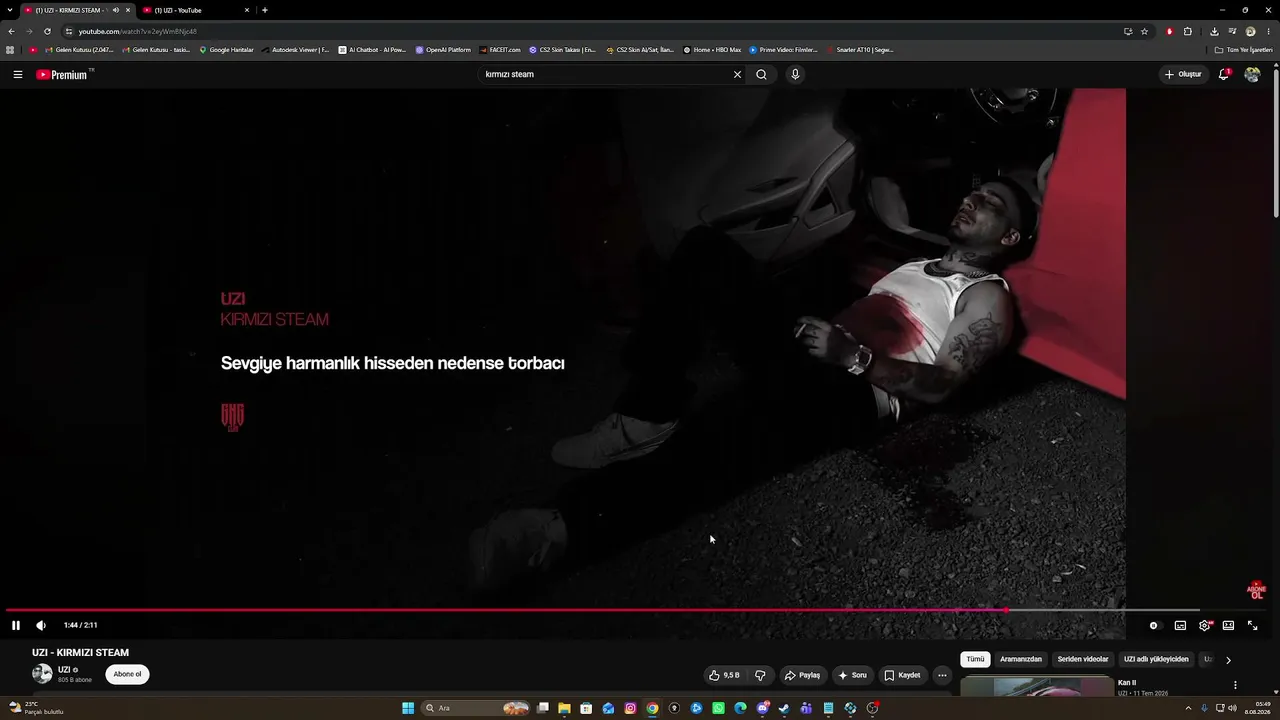Open options menu for the Kan II video
Viewport: 1280px width, 720px height.
[1235, 685]
